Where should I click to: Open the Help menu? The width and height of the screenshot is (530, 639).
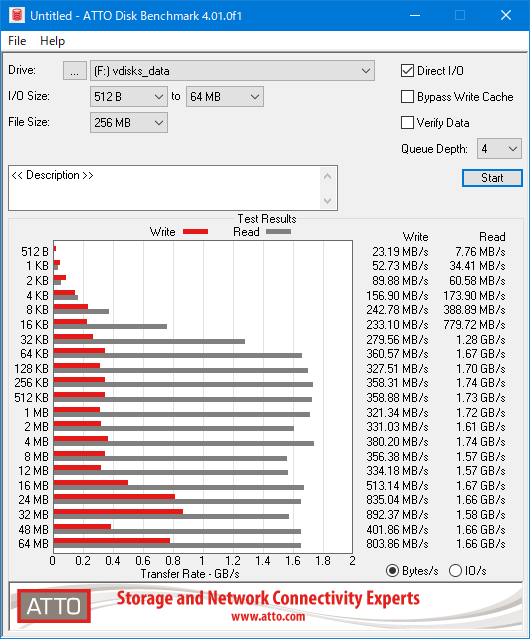coord(52,41)
